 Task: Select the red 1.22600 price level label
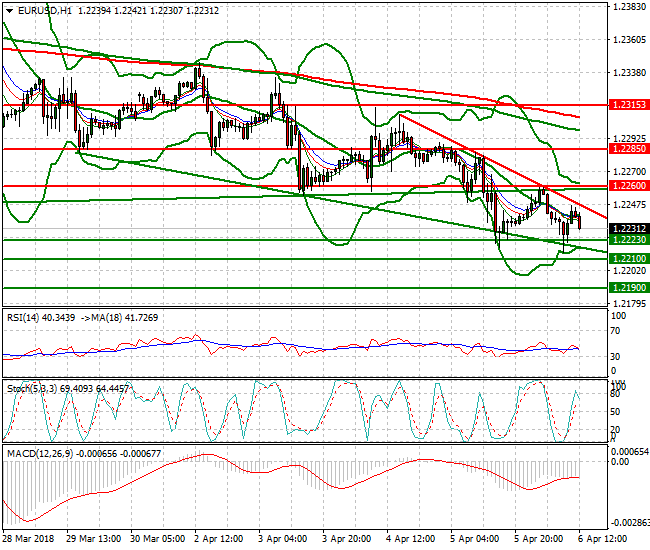pyautogui.click(x=629, y=186)
